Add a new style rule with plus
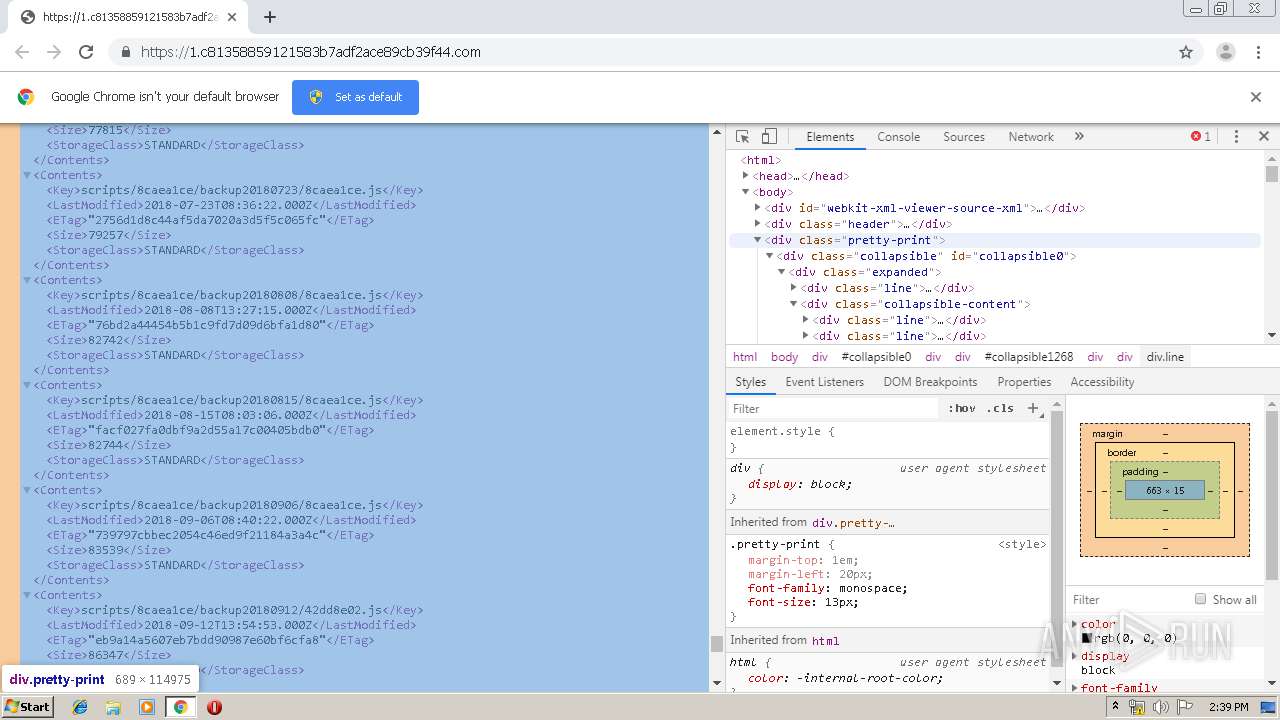The image size is (1280, 720). 1033,408
